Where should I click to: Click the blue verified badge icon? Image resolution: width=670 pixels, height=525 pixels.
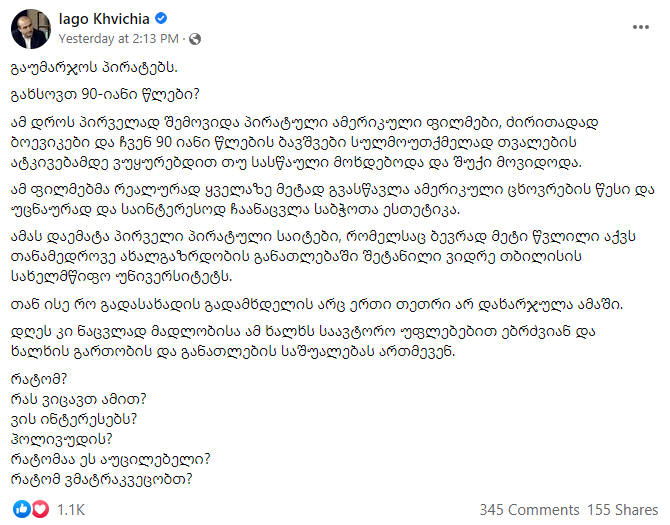(x=161, y=18)
